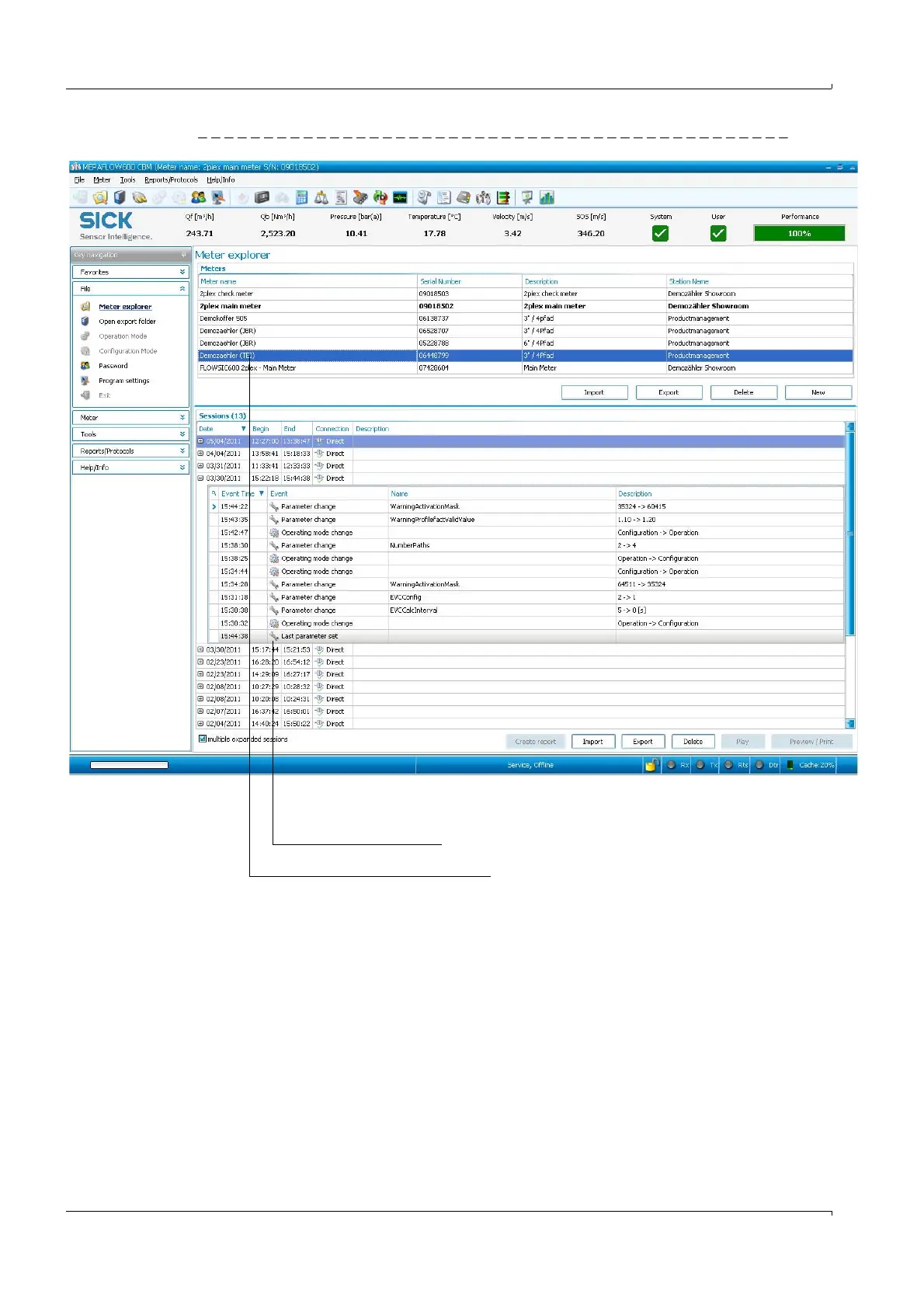Click the blue book export folder toolbar icon
Image resolution: width=924 pixels, height=1308 pixels.
(120, 197)
